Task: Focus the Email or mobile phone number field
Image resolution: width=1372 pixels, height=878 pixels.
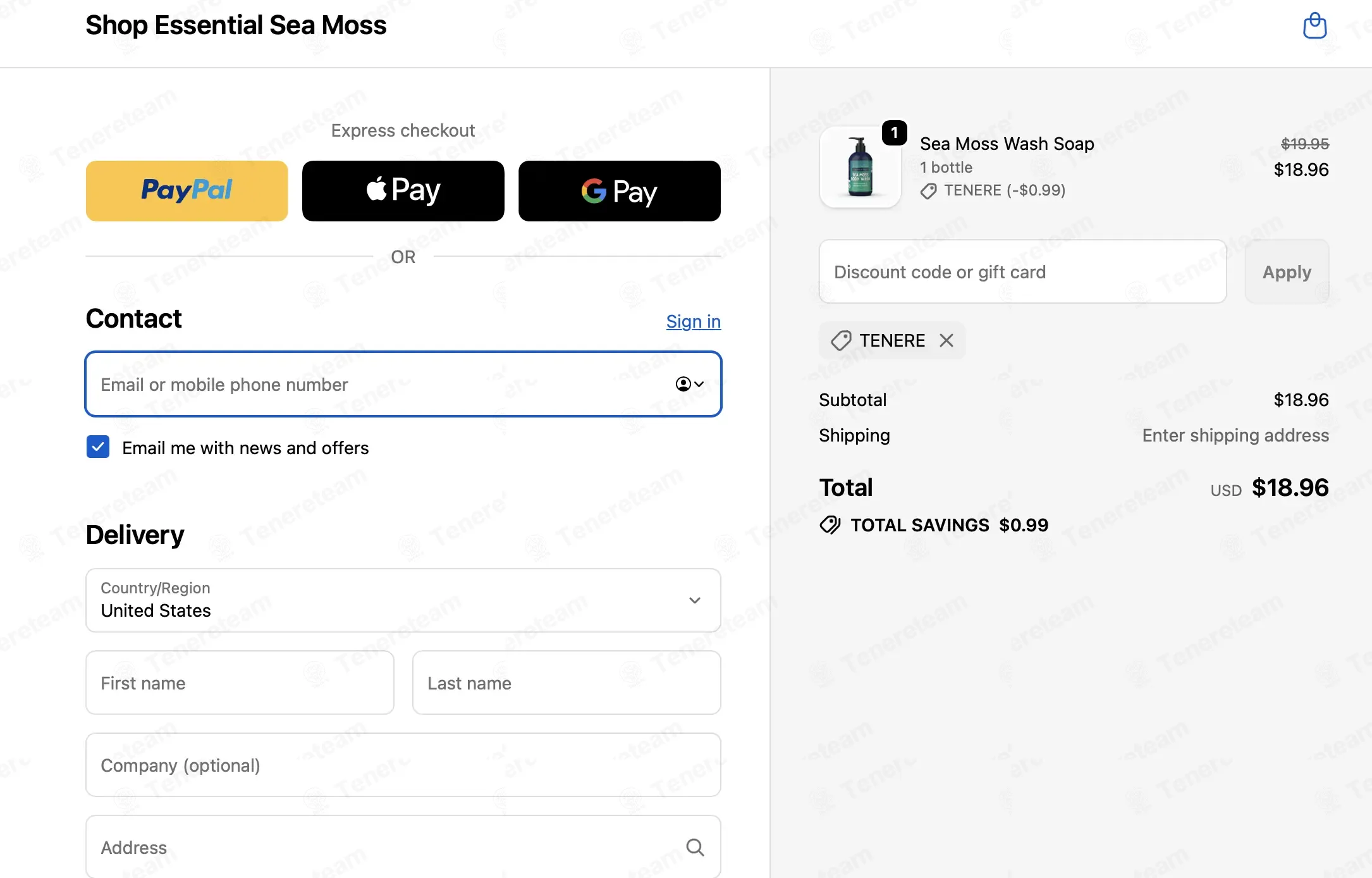Action: 403,384
